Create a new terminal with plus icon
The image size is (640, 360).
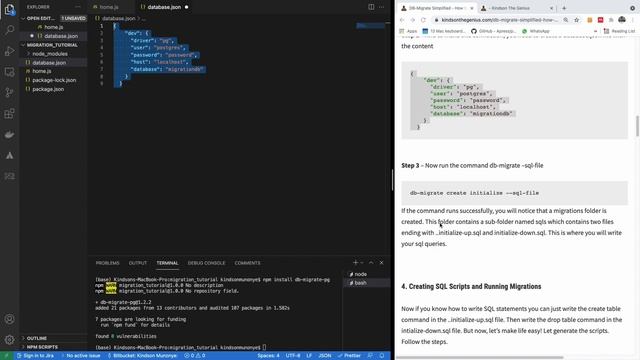[355, 263]
